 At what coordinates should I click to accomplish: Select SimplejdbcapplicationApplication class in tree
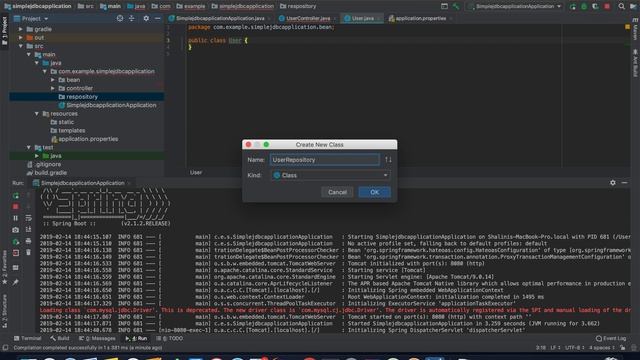tap(111, 105)
